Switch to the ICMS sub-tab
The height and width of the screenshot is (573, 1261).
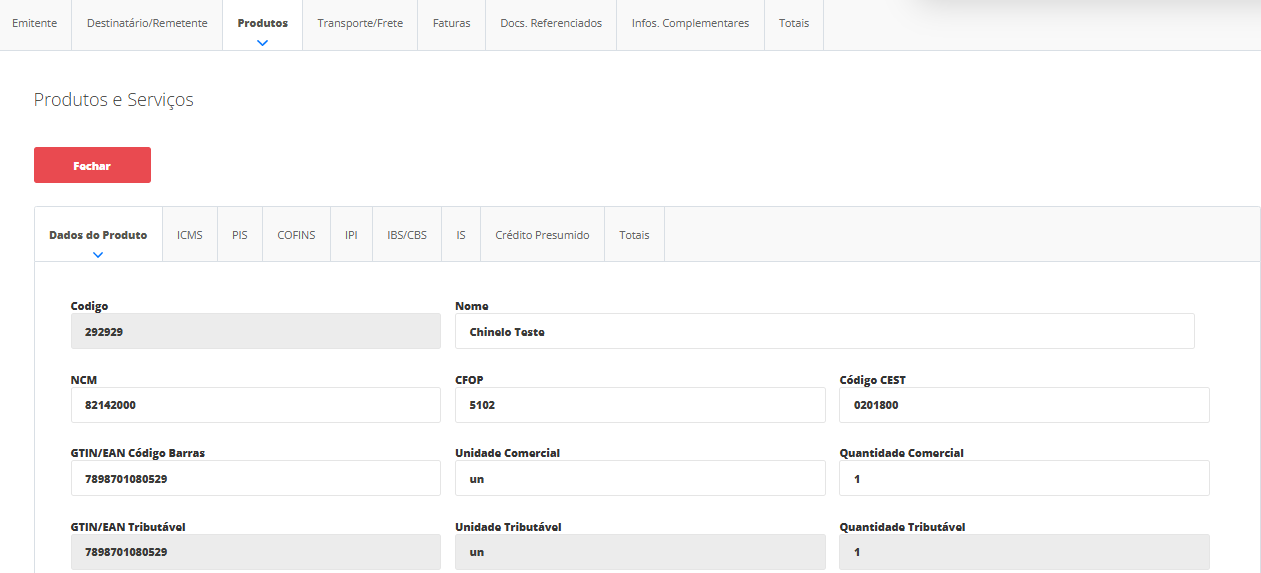[190, 235]
